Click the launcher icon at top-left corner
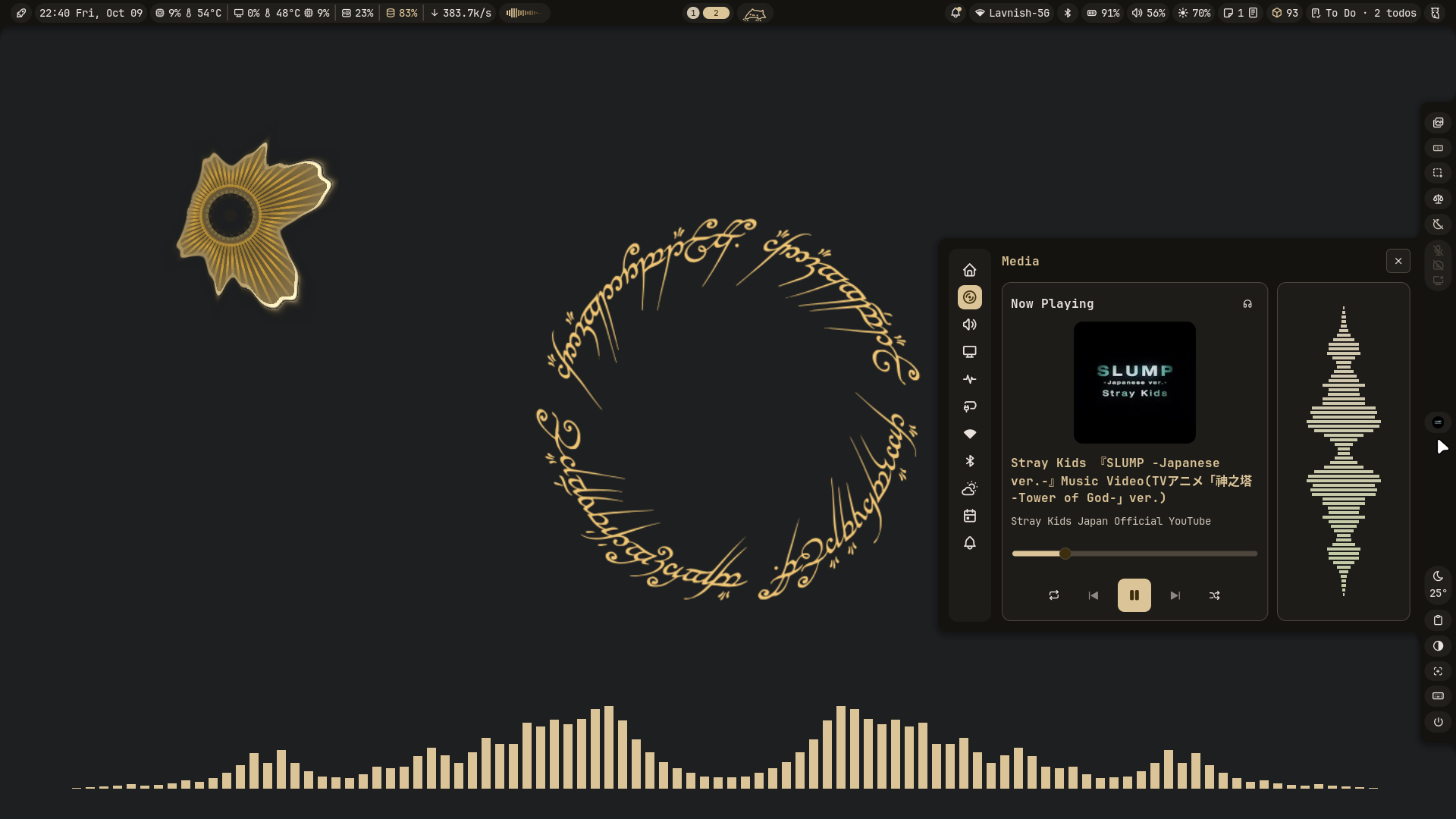The width and height of the screenshot is (1456, 819). (x=21, y=13)
